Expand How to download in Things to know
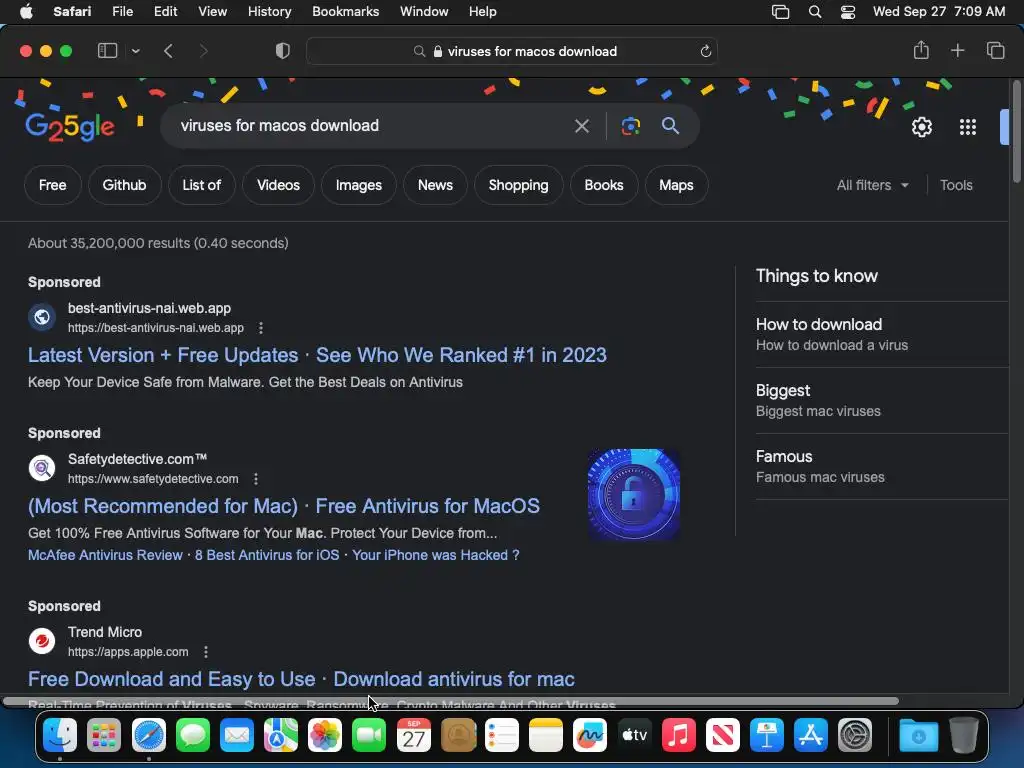The height and width of the screenshot is (768, 1024). (x=882, y=334)
